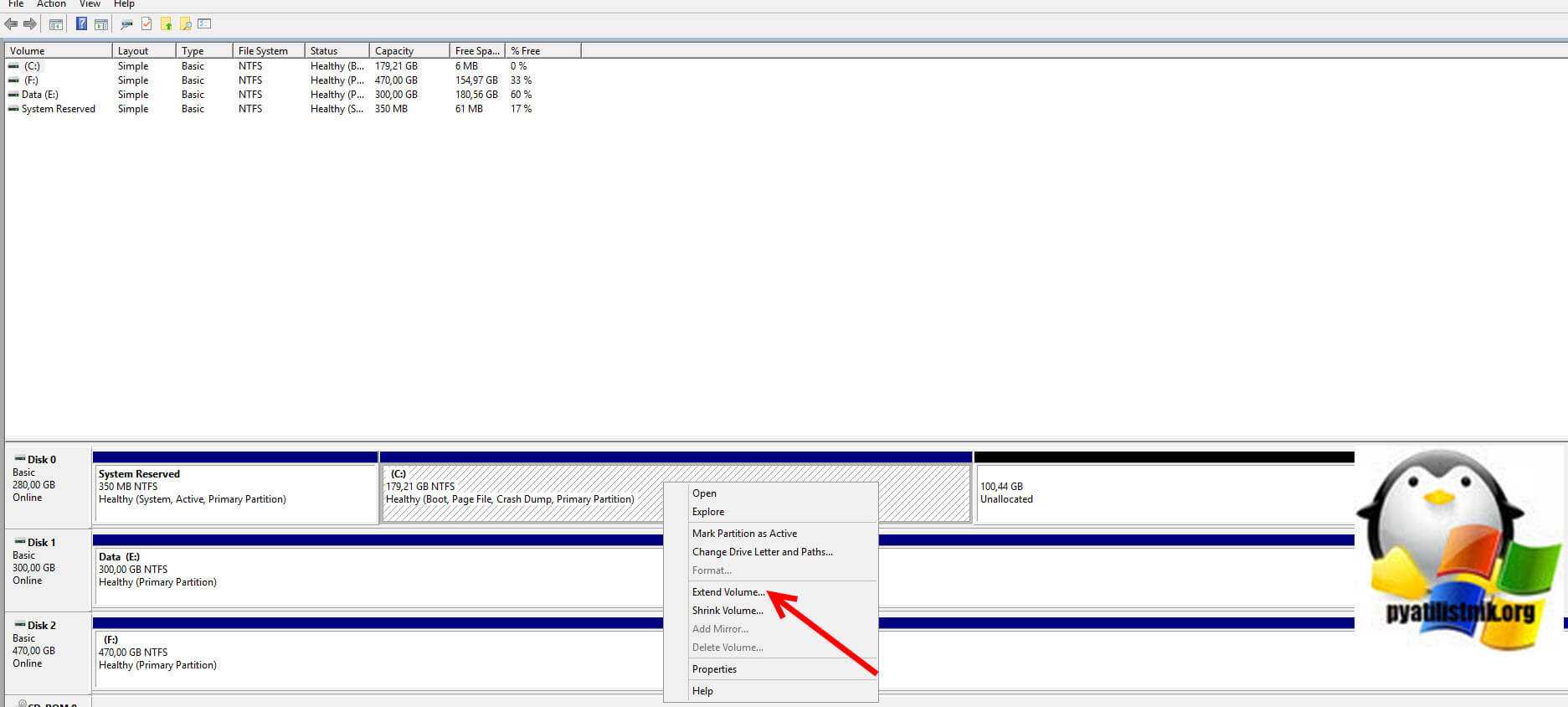Click the checklist settings toolbar icon
The height and width of the screenshot is (707, 1568).
coord(205,24)
